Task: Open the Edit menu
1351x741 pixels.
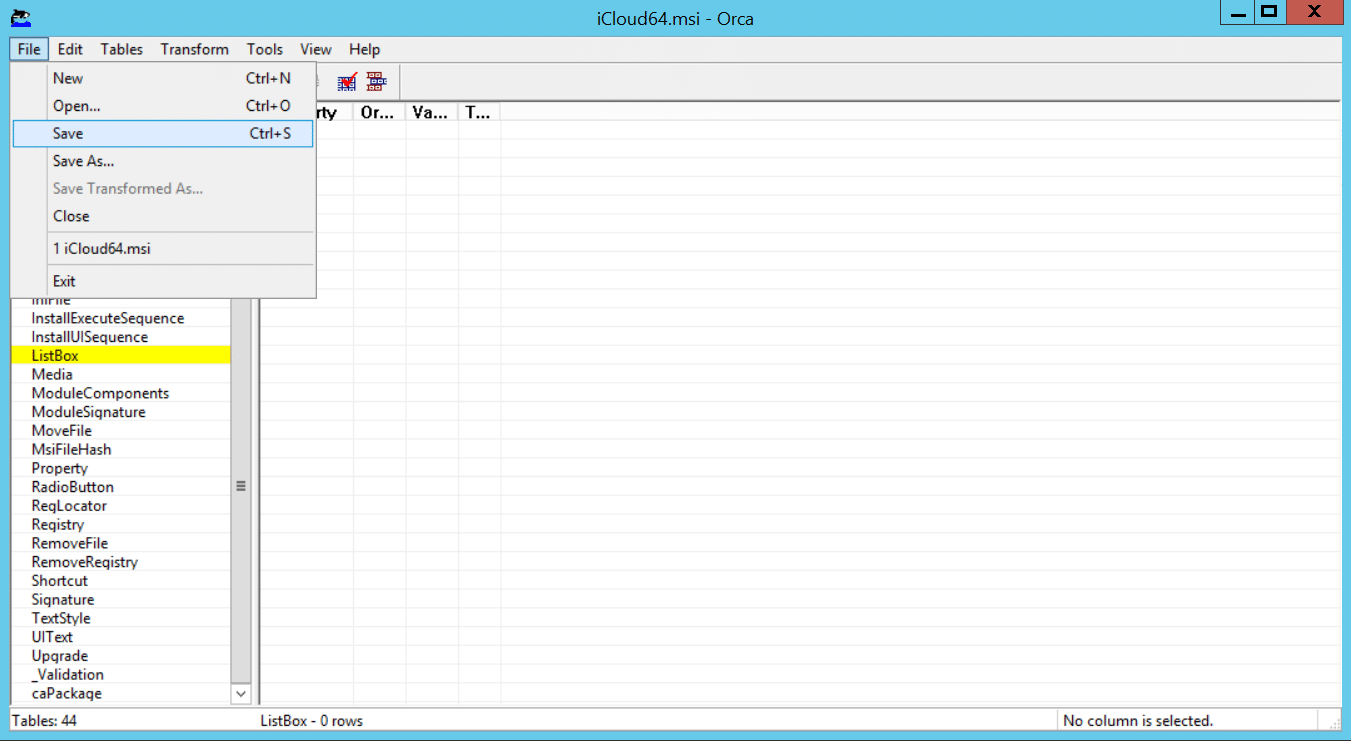Action: pos(70,49)
